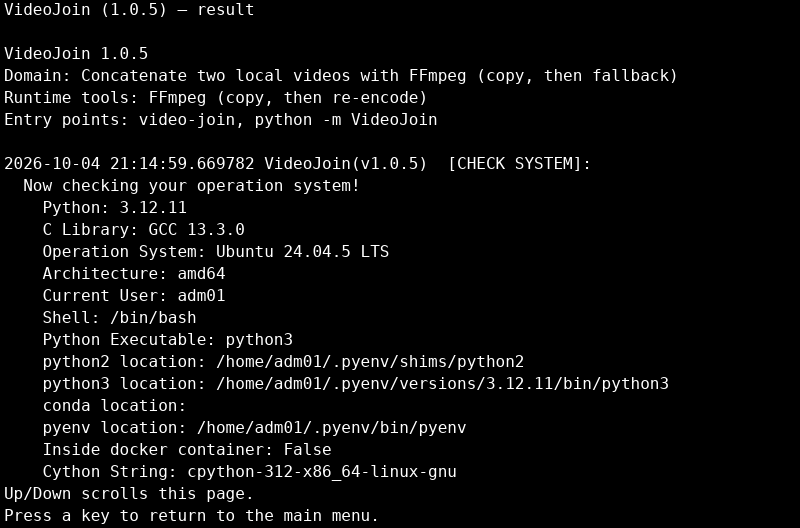Click the 'Press a key to return' prompt
This screenshot has width=800, height=528.
click(191, 515)
